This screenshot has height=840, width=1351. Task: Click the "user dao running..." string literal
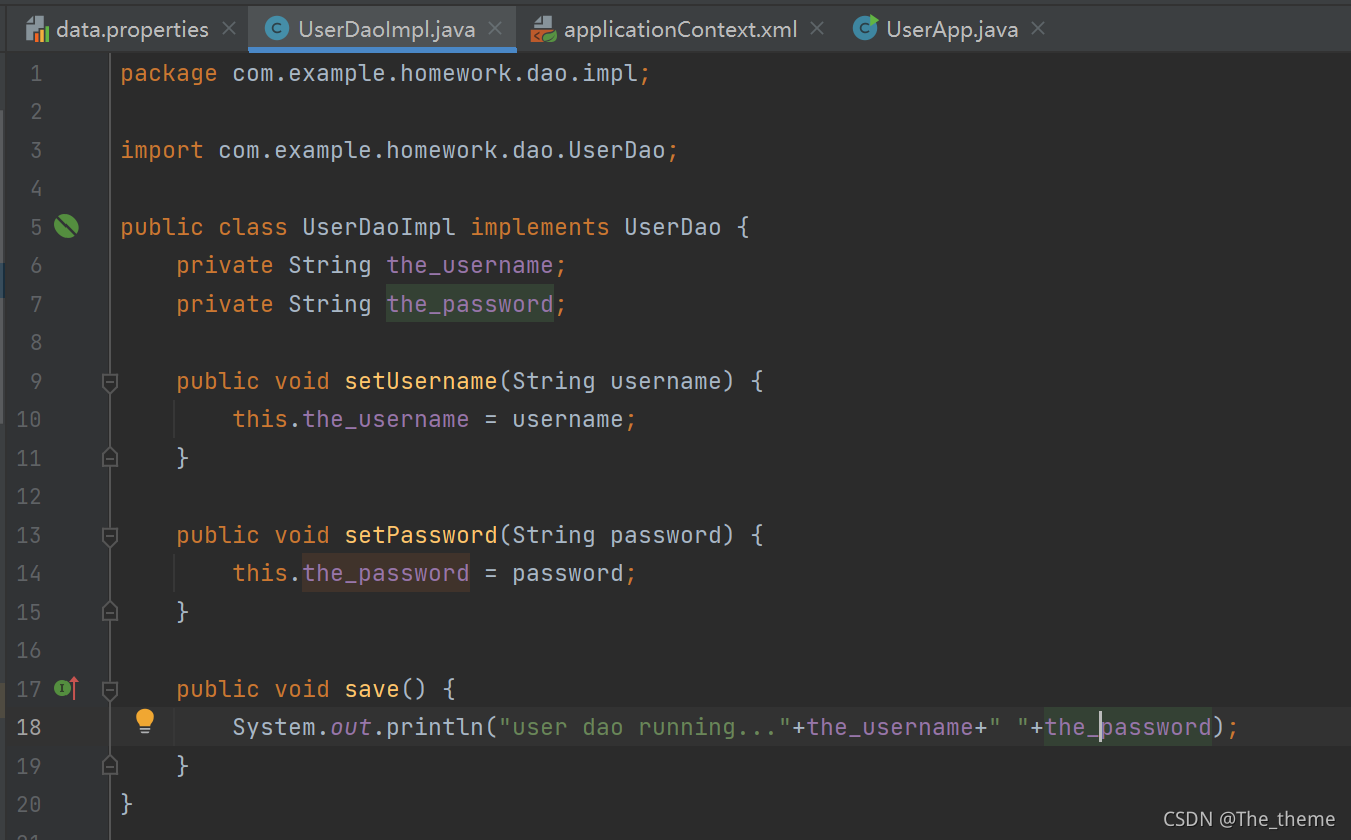tap(645, 727)
